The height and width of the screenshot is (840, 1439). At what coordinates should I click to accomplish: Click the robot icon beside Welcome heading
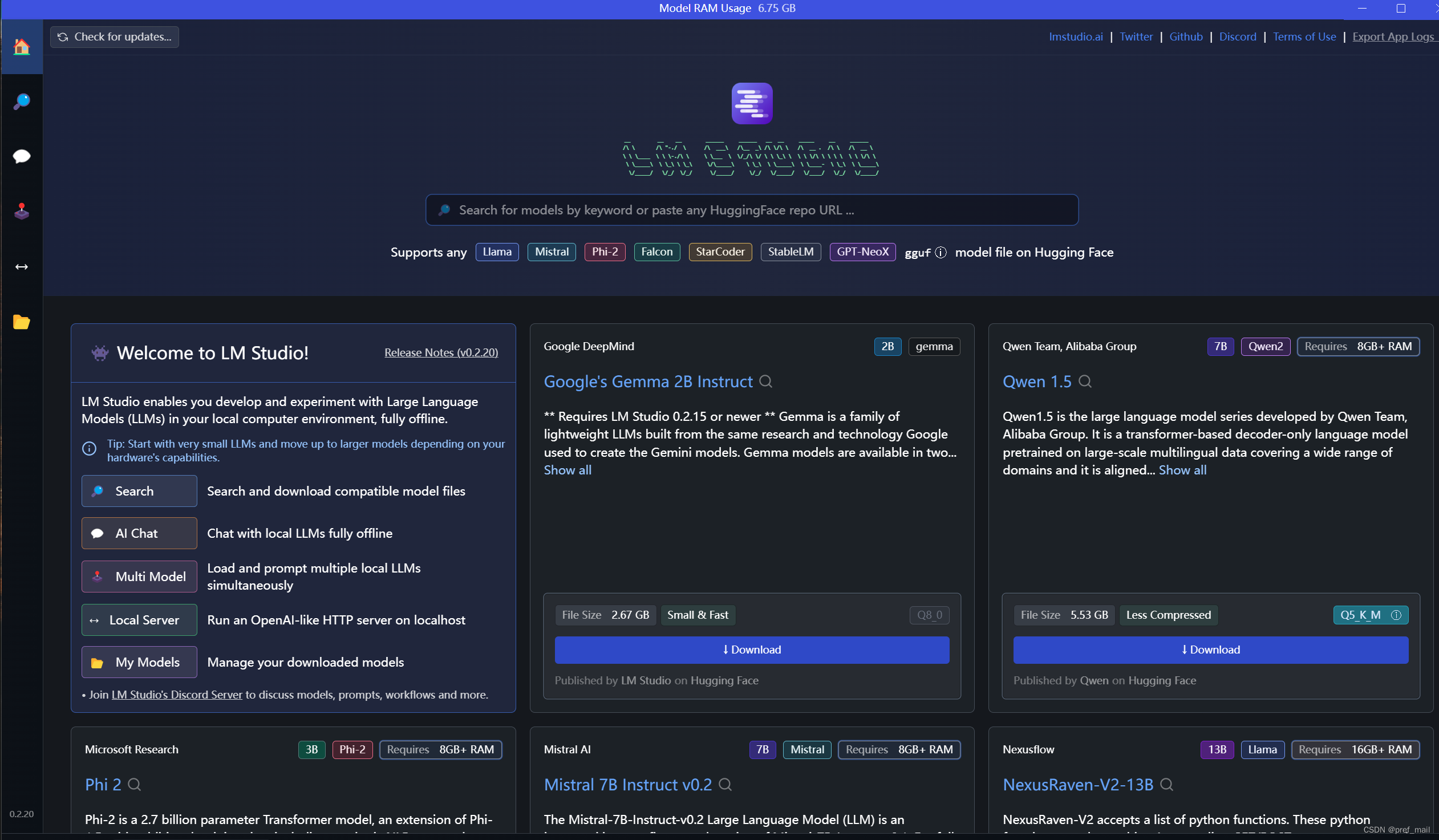click(x=100, y=353)
